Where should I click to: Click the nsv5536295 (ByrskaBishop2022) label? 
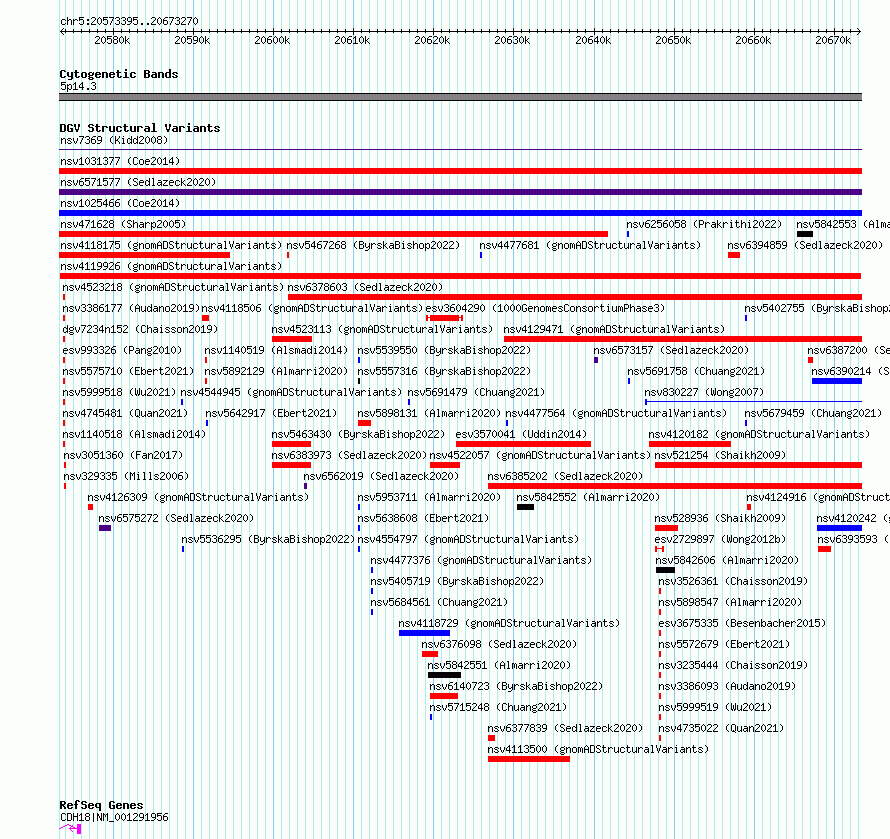[x=268, y=539]
